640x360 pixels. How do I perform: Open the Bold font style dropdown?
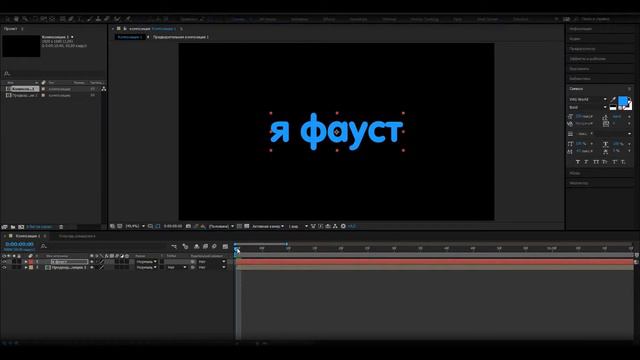click(x=588, y=107)
